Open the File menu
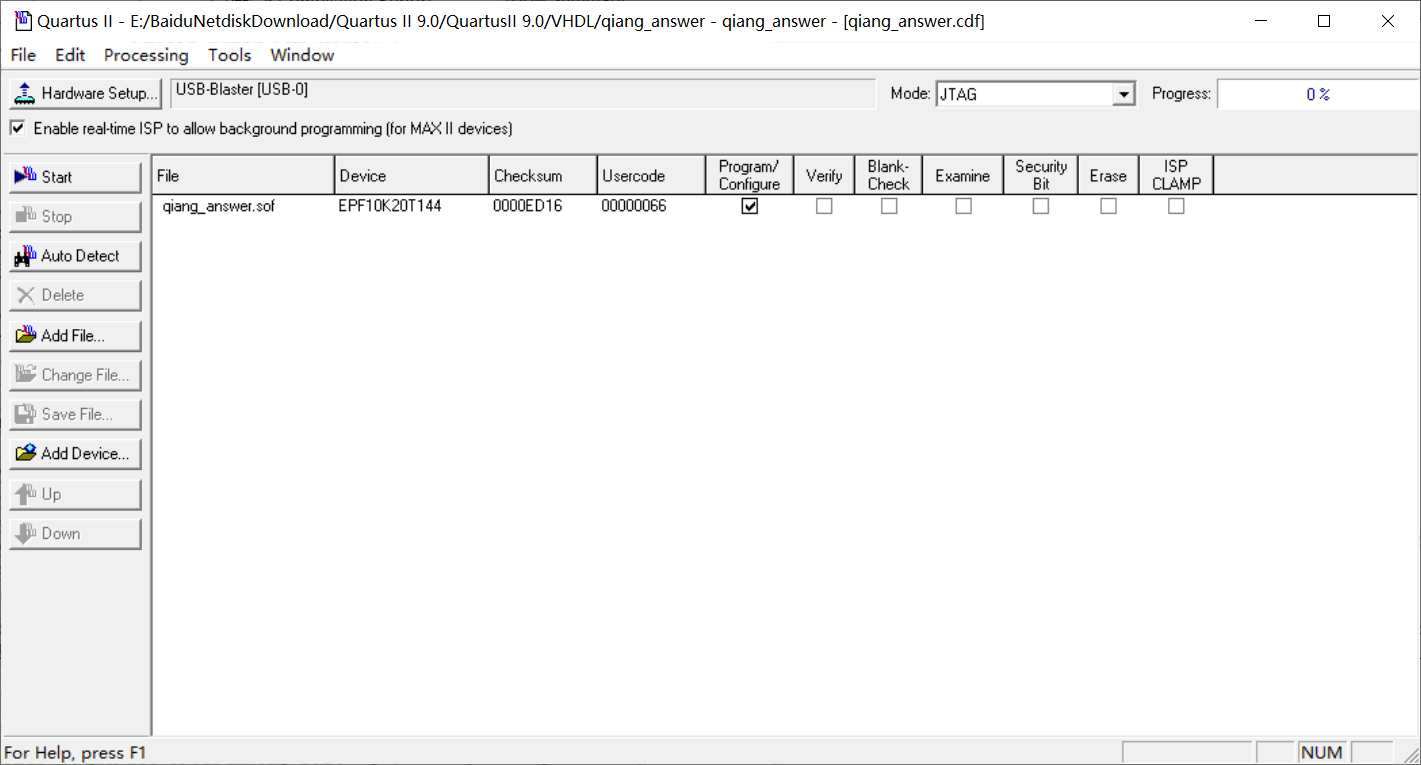The image size is (1421, 765). tap(23, 55)
